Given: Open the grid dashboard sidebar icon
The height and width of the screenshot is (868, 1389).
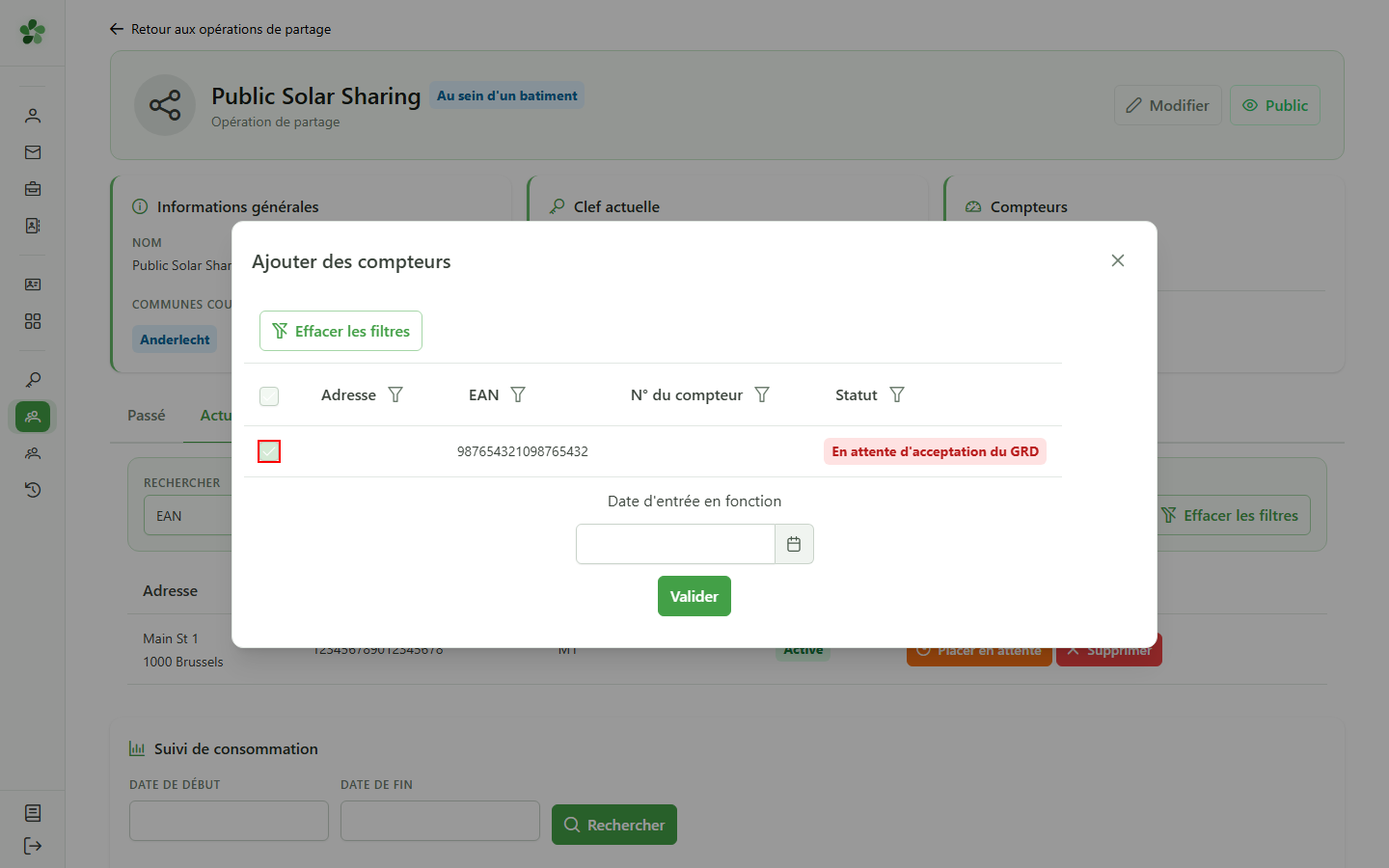Looking at the screenshot, I should click(x=33, y=321).
